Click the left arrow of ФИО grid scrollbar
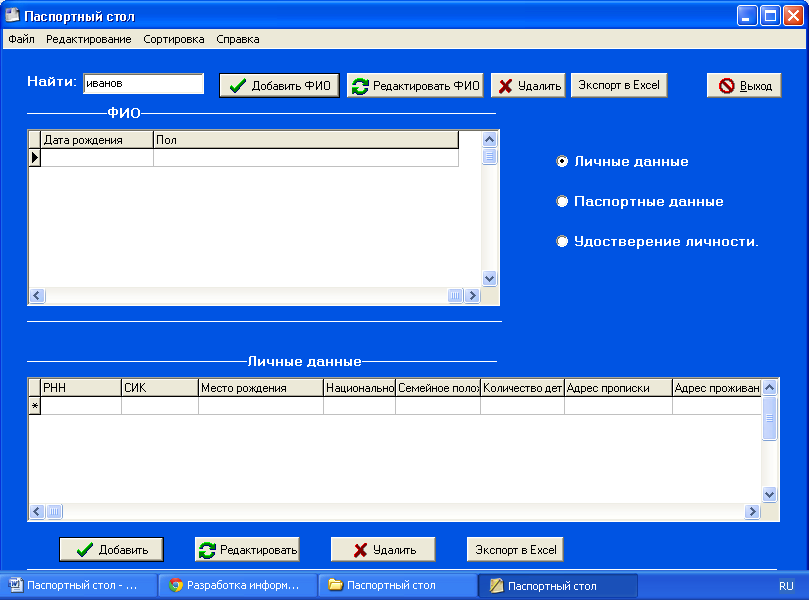Screen dimensions: 809x600 tap(37, 296)
